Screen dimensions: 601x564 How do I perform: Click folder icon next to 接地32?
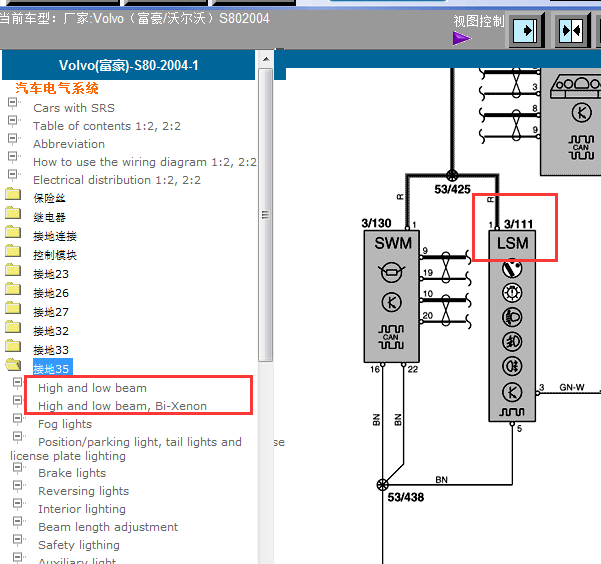pyautogui.click(x=13, y=327)
